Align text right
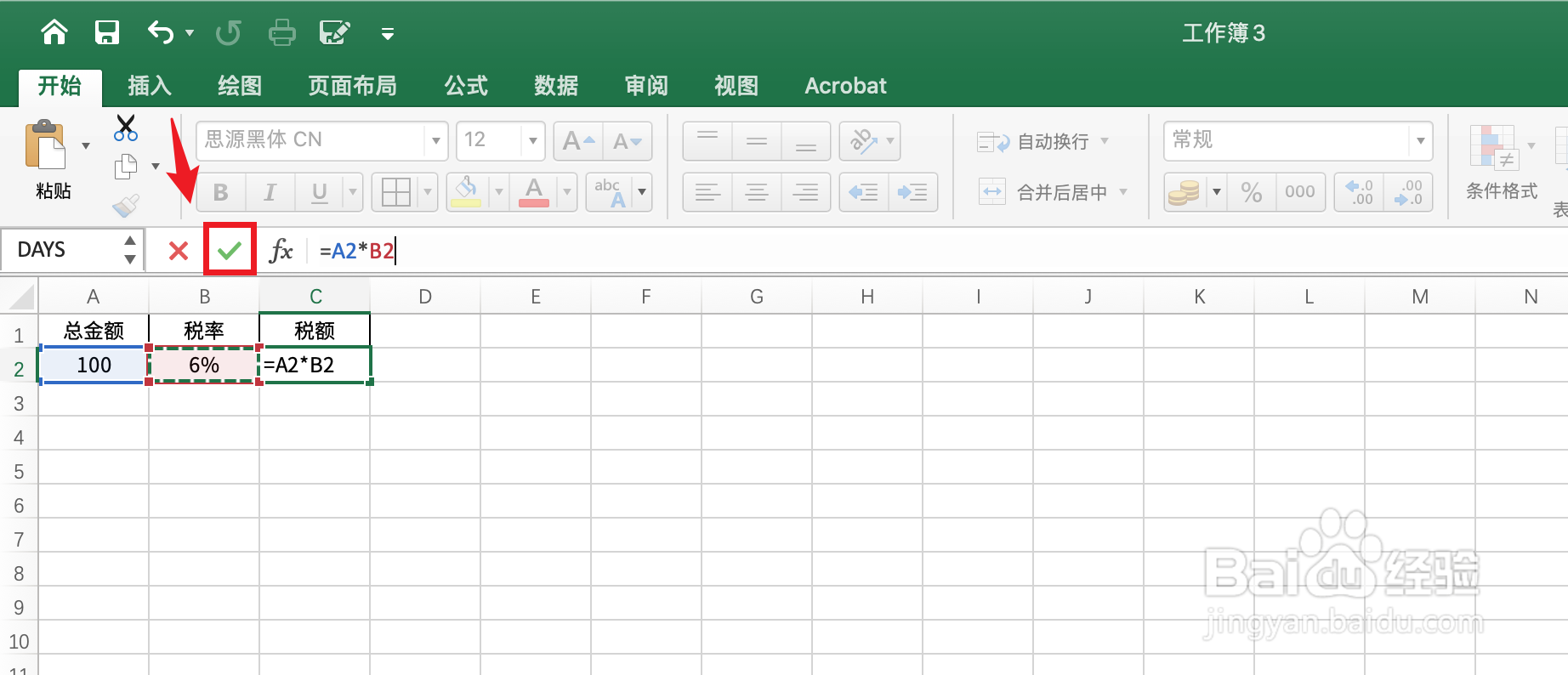 click(806, 192)
